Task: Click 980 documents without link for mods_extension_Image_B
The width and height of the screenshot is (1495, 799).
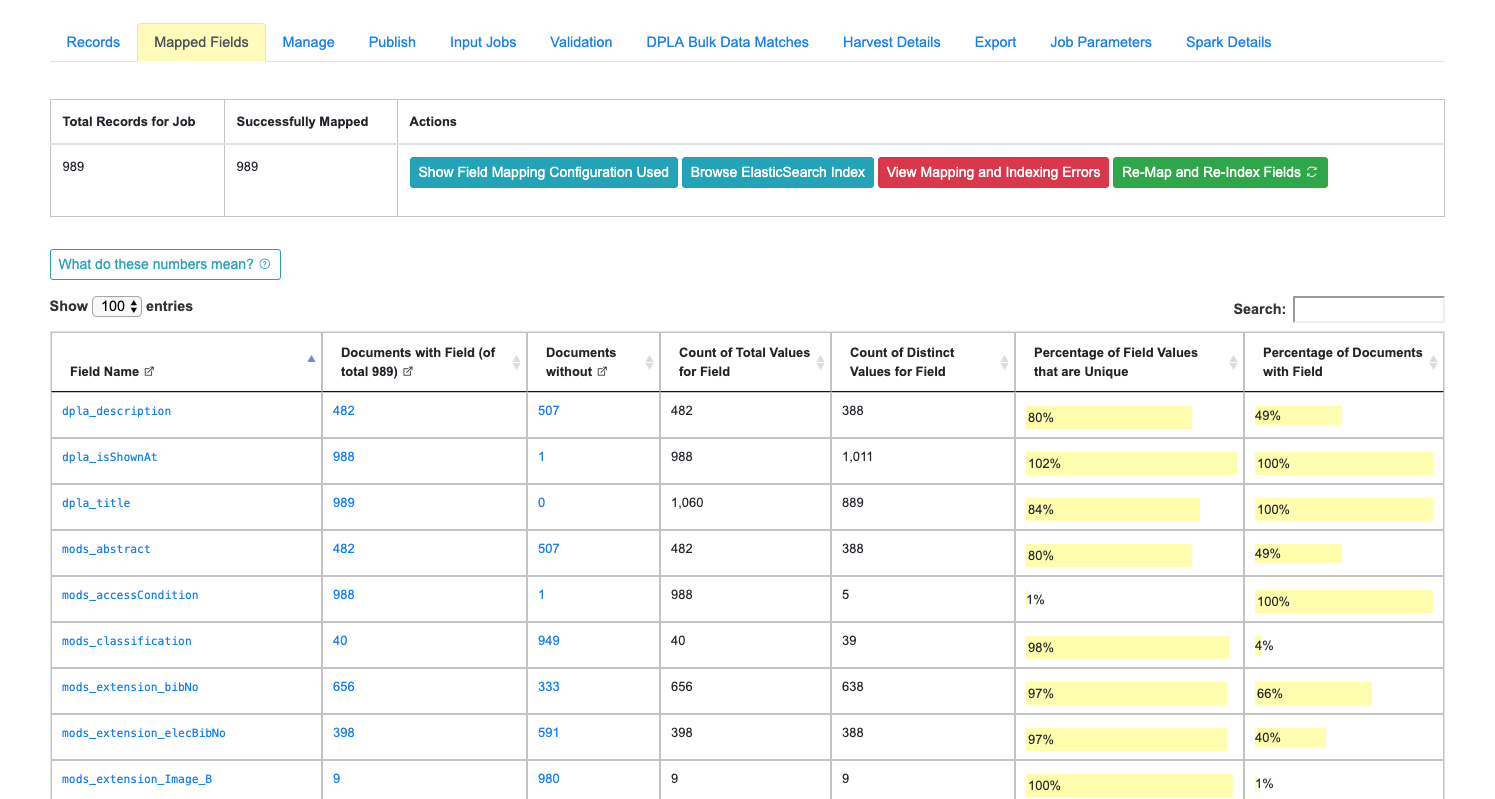Action: (x=549, y=778)
